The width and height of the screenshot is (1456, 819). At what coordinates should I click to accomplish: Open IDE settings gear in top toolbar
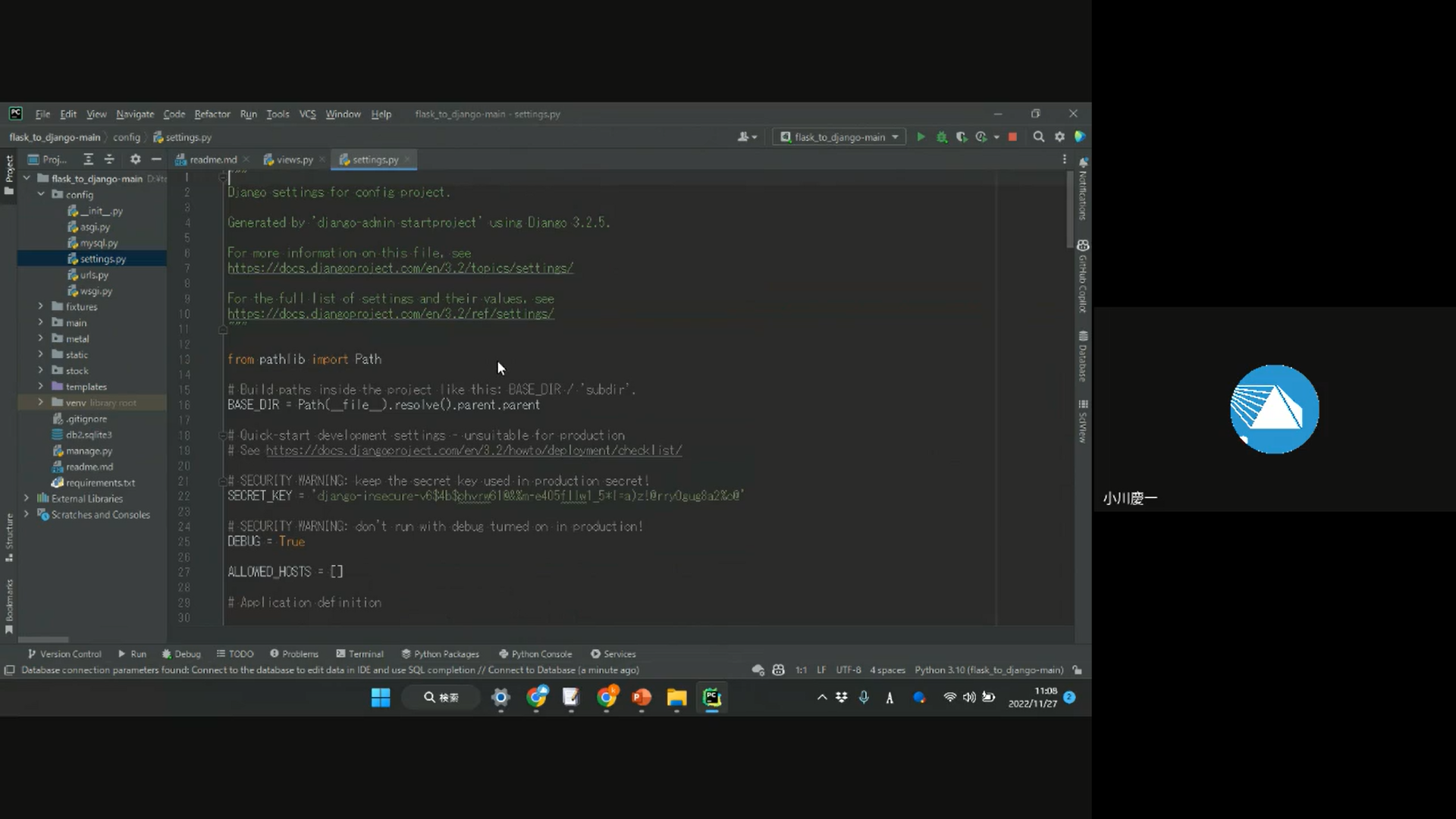1059,137
